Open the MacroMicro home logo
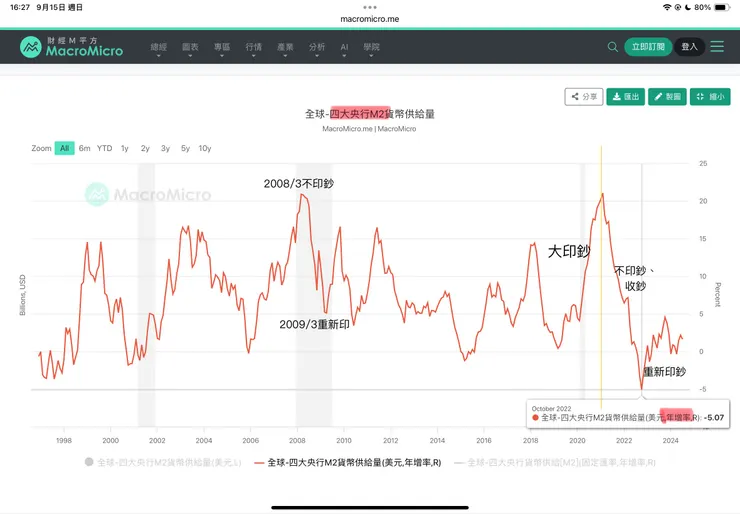The height and width of the screenshot is (514, 740). 71,47
